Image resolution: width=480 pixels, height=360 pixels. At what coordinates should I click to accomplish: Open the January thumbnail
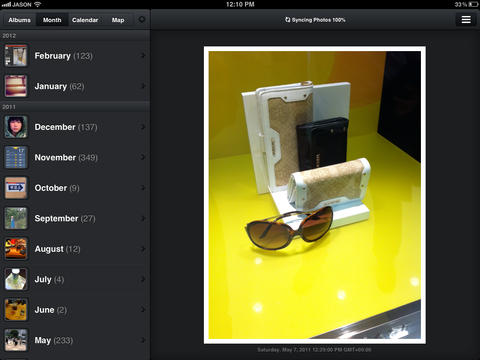[x=16, y=86]
